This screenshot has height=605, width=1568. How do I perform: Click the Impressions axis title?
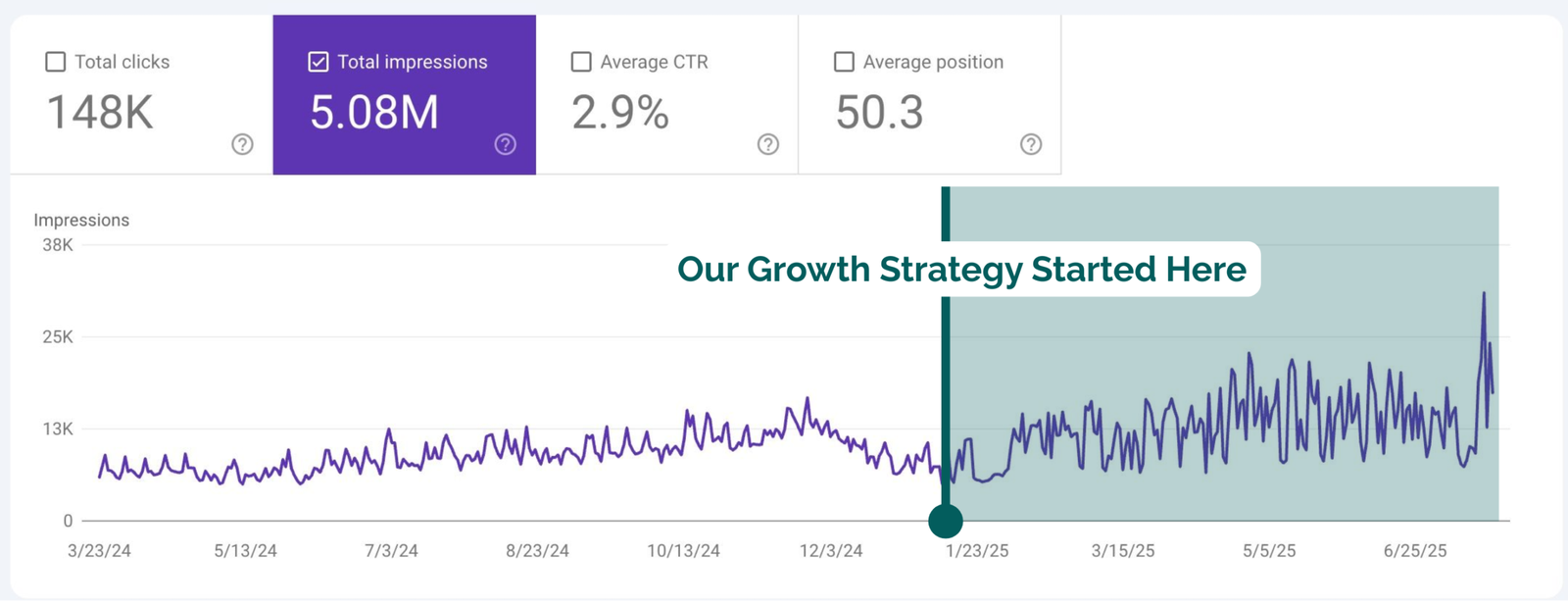(81, 221)
